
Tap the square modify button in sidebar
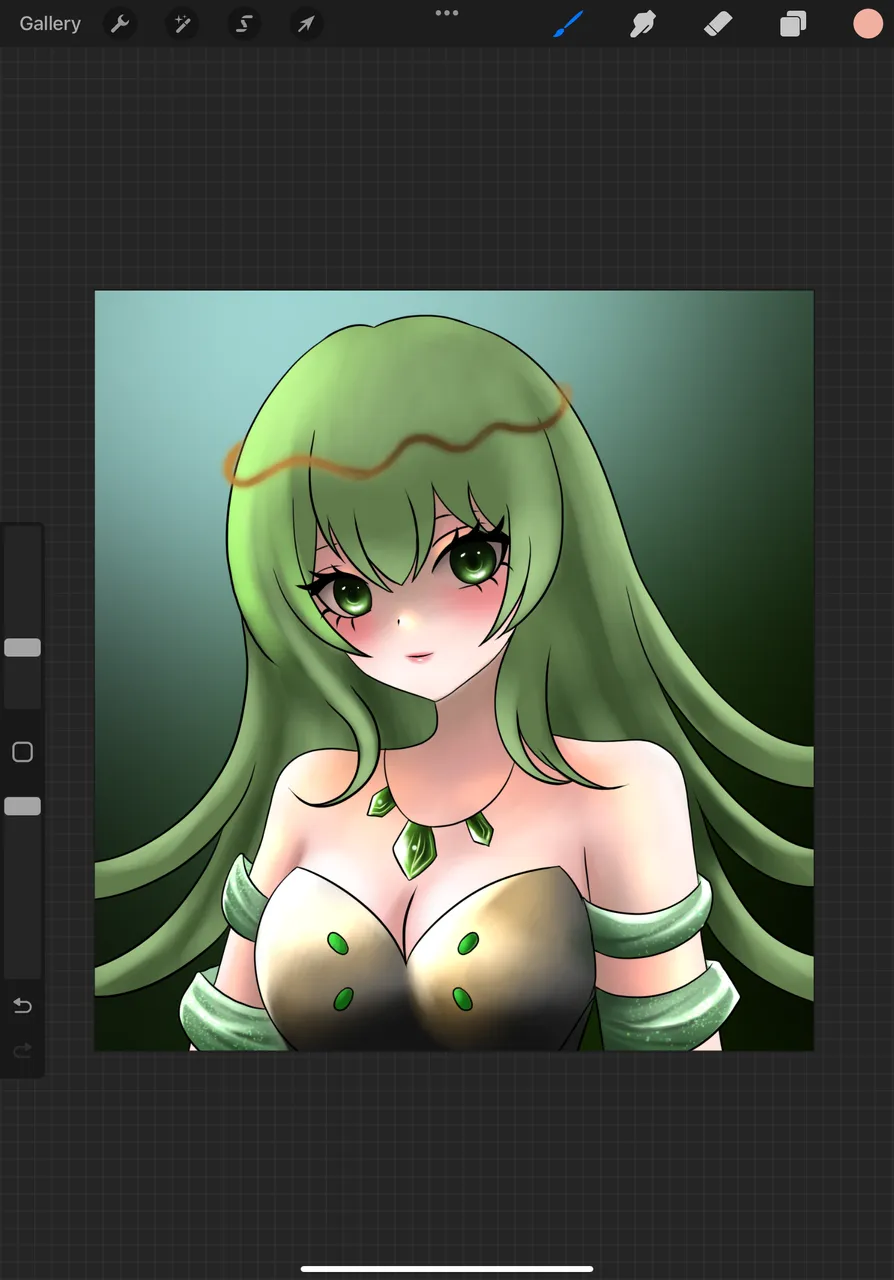click(22, 752)
